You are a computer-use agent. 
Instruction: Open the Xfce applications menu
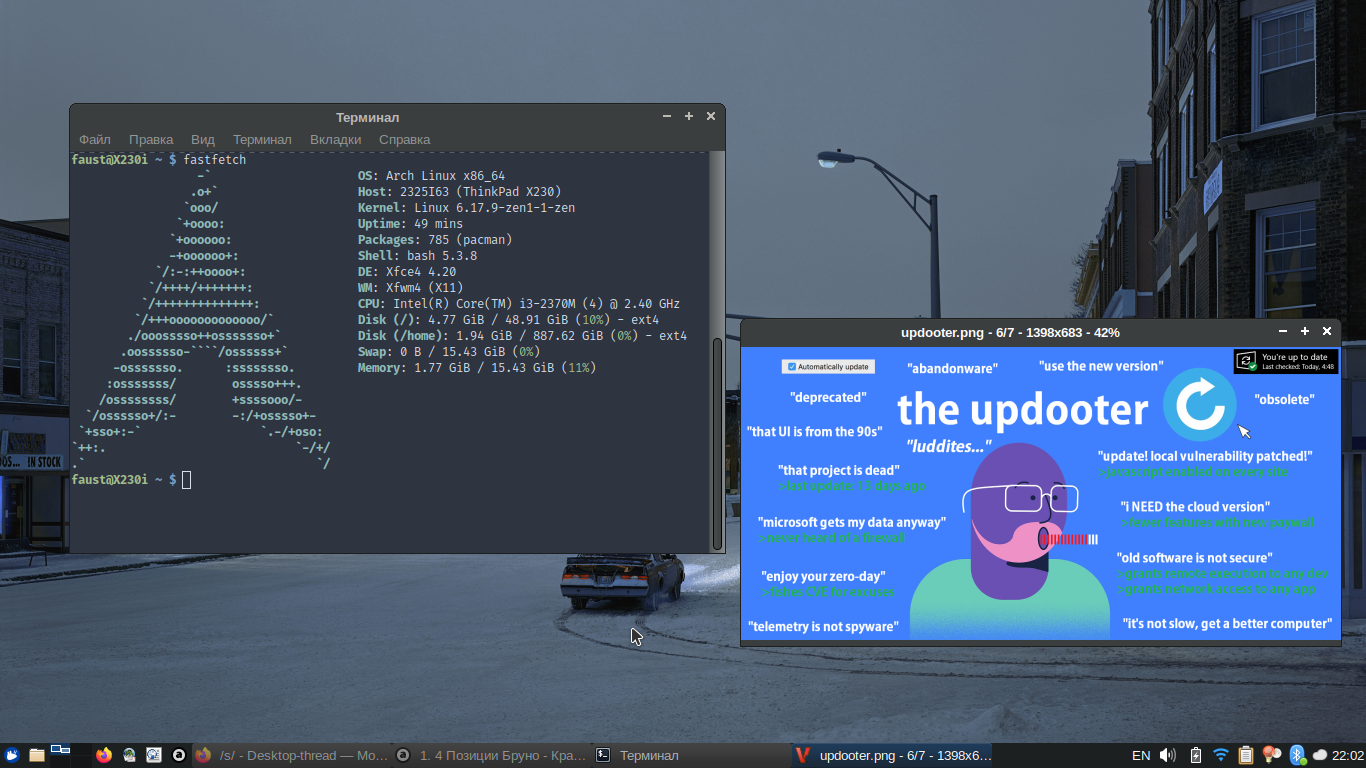(x=12, y=755)
